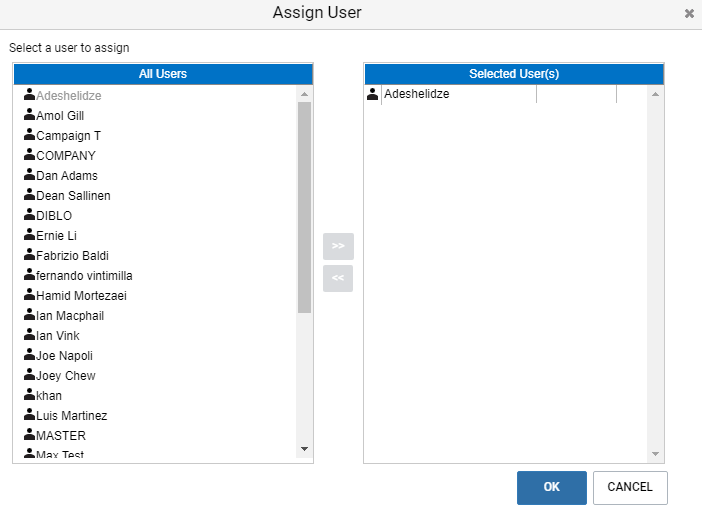Select Amol Gill from All Users
This screenshot has height=511, width=702.
point(60,116)
